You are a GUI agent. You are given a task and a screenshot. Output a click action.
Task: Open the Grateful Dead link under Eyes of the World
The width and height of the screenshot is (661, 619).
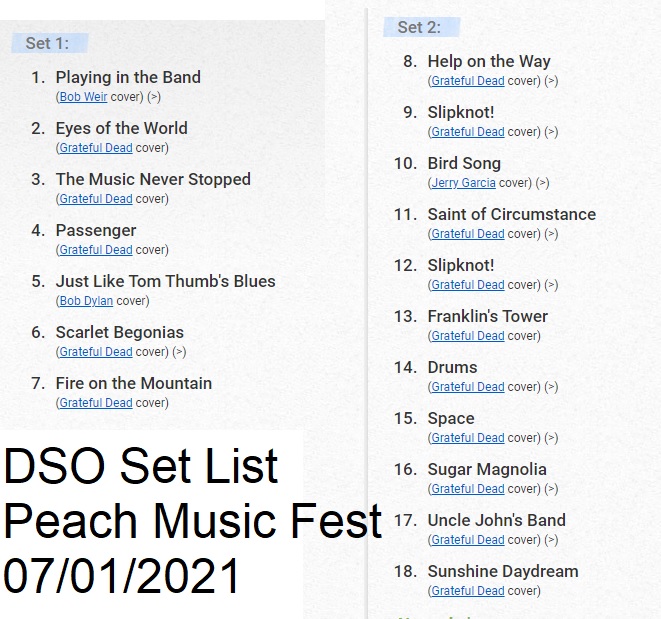pos(96,148)
